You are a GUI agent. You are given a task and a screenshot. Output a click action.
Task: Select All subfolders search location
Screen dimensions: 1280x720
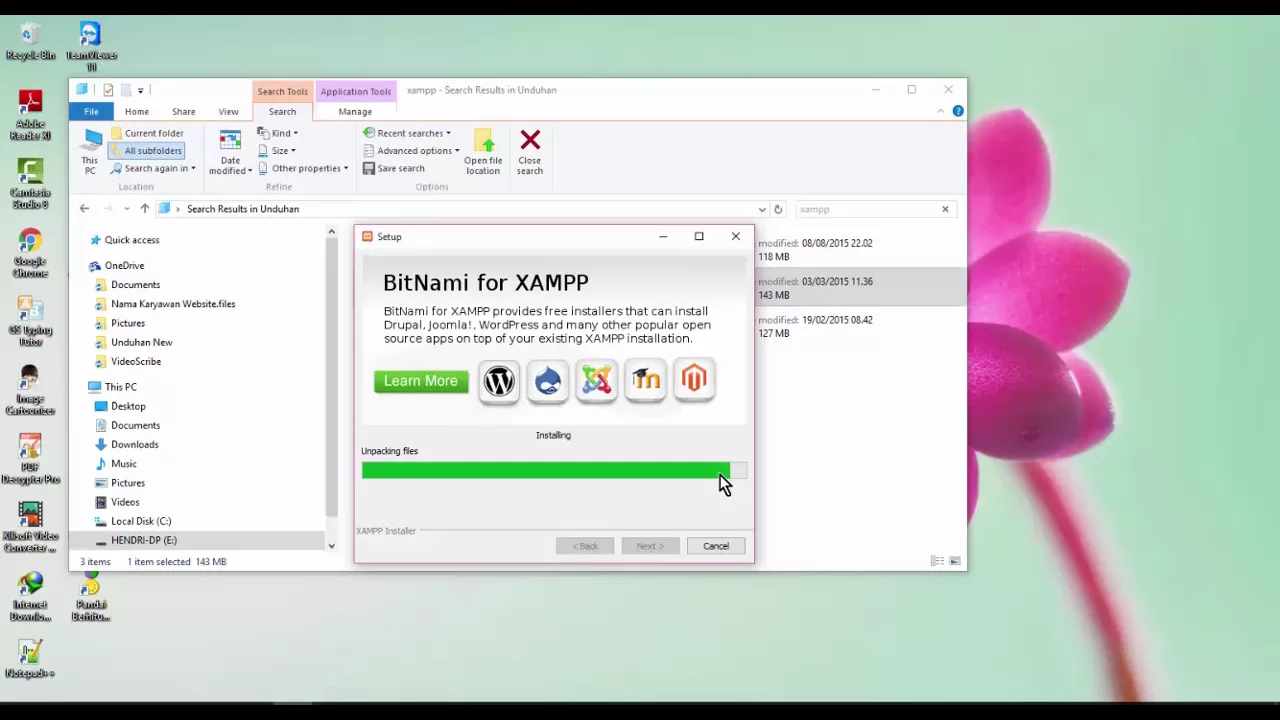point(146,150)
